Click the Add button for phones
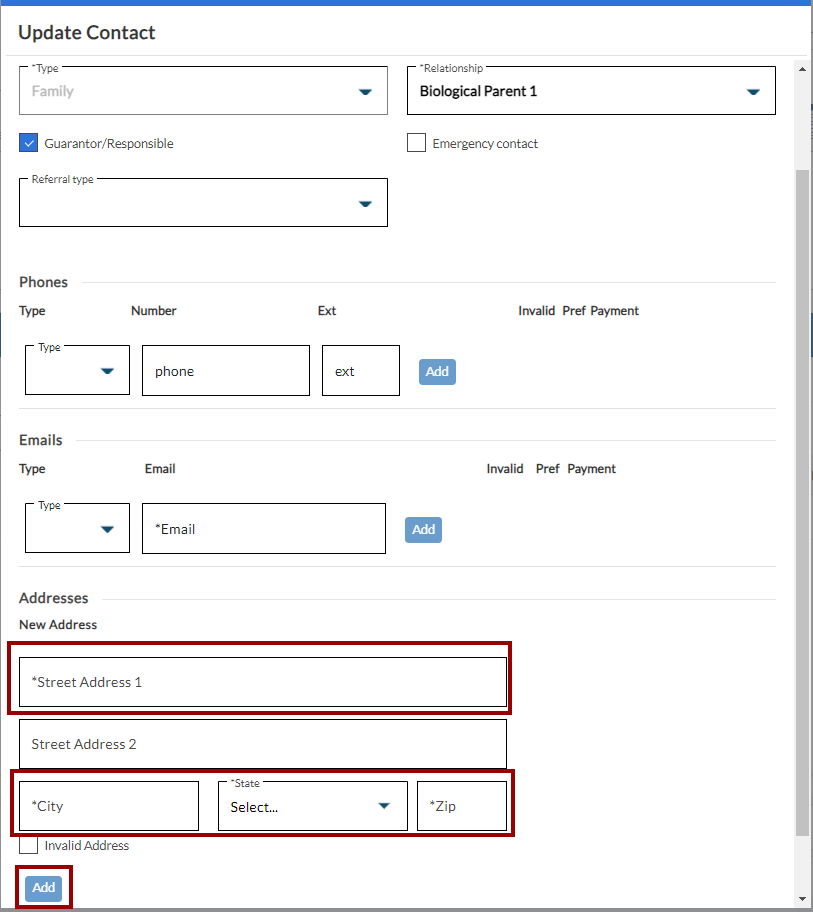 tap(437, 371)
